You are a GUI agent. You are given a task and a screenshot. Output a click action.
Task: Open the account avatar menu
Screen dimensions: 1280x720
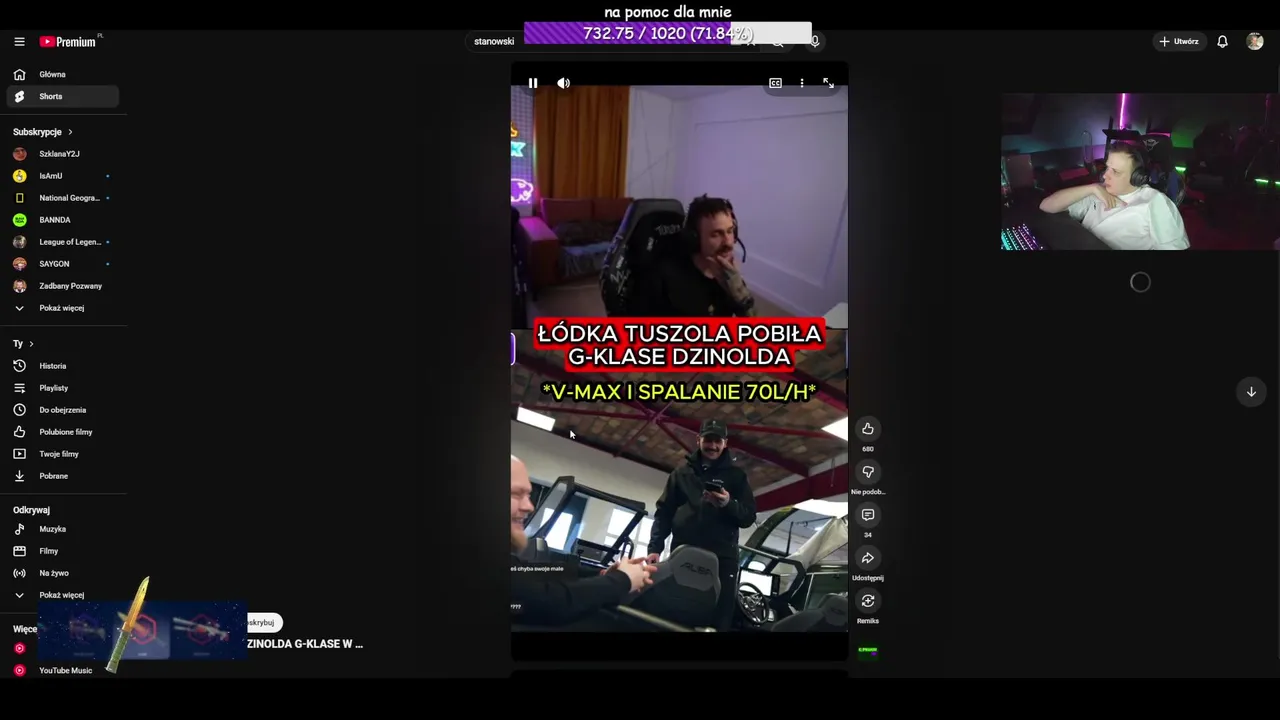click(x=1255, y=41)
